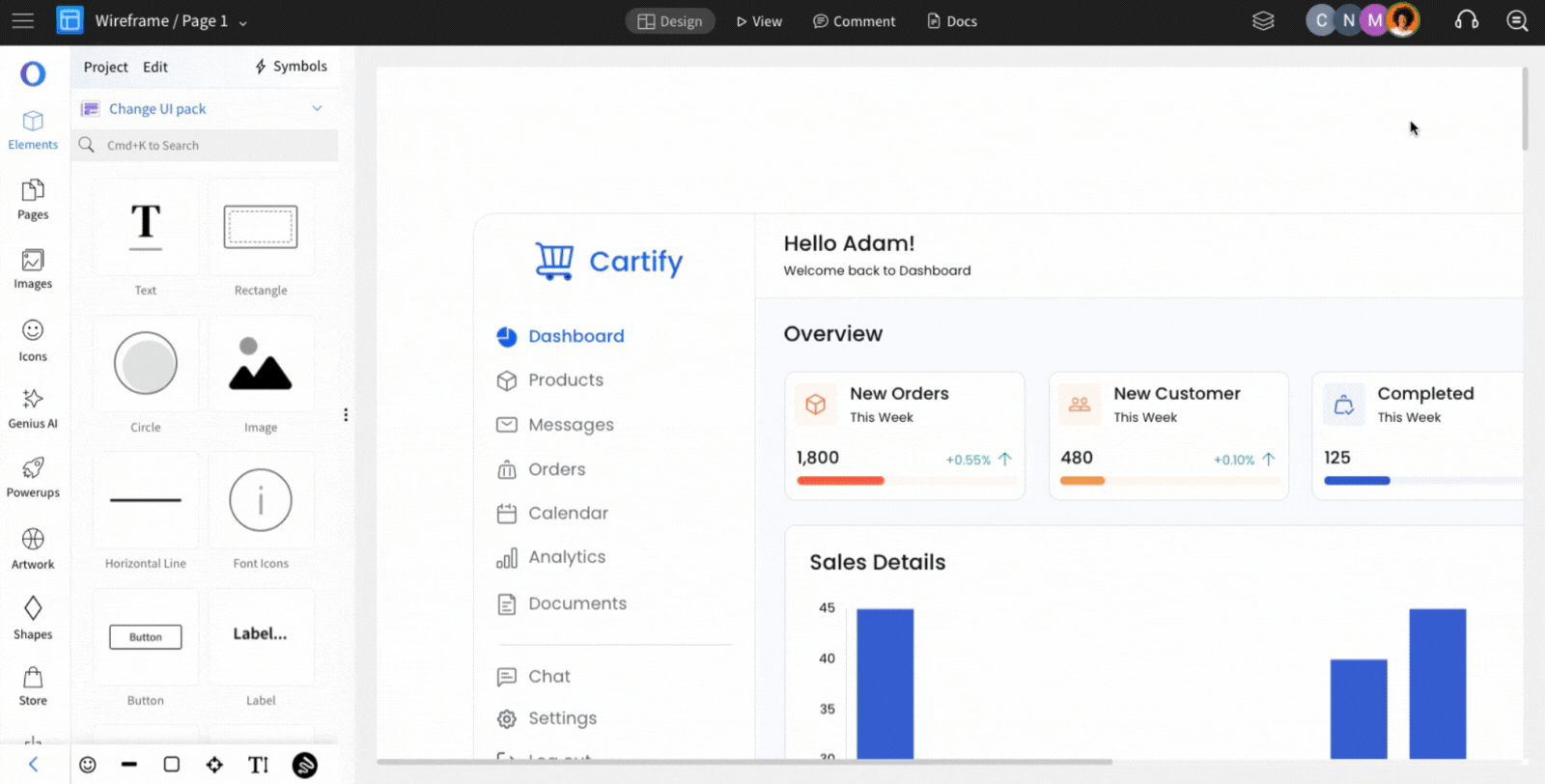
Task: Select Messages in the Cartify menu
Action: [x=554, y=425]
